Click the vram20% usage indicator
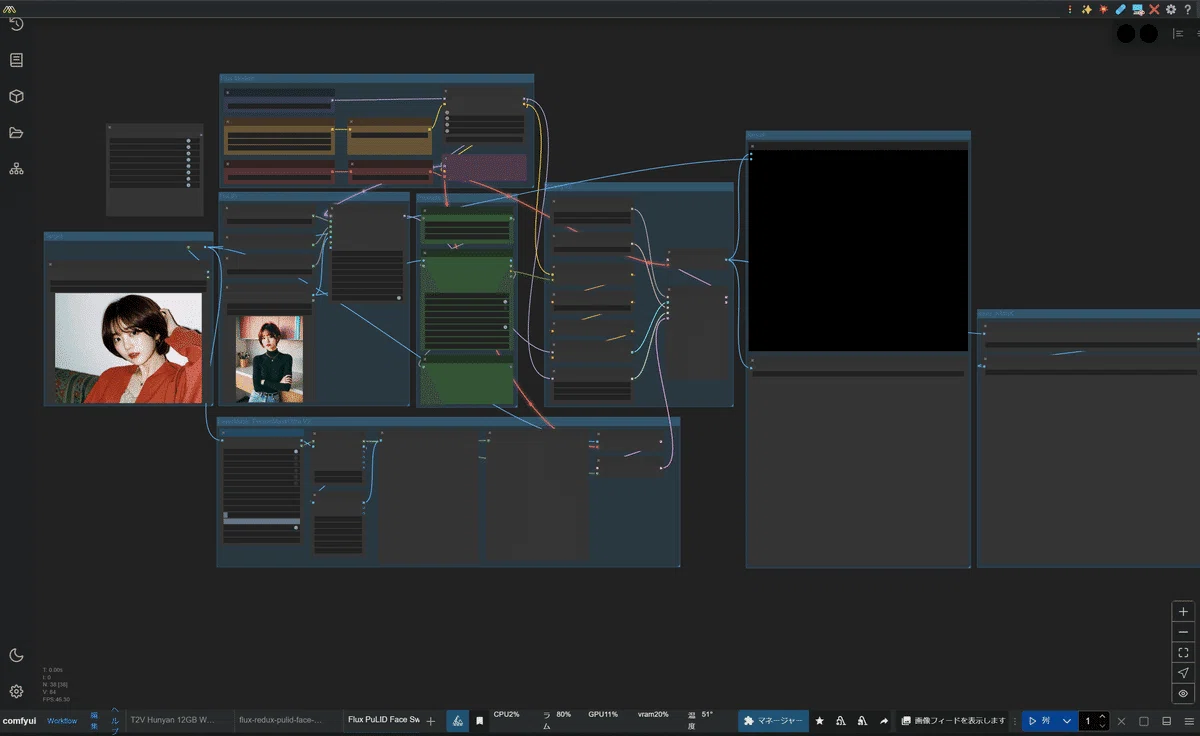Screen dimensions: 1200x736 (653, 715)
